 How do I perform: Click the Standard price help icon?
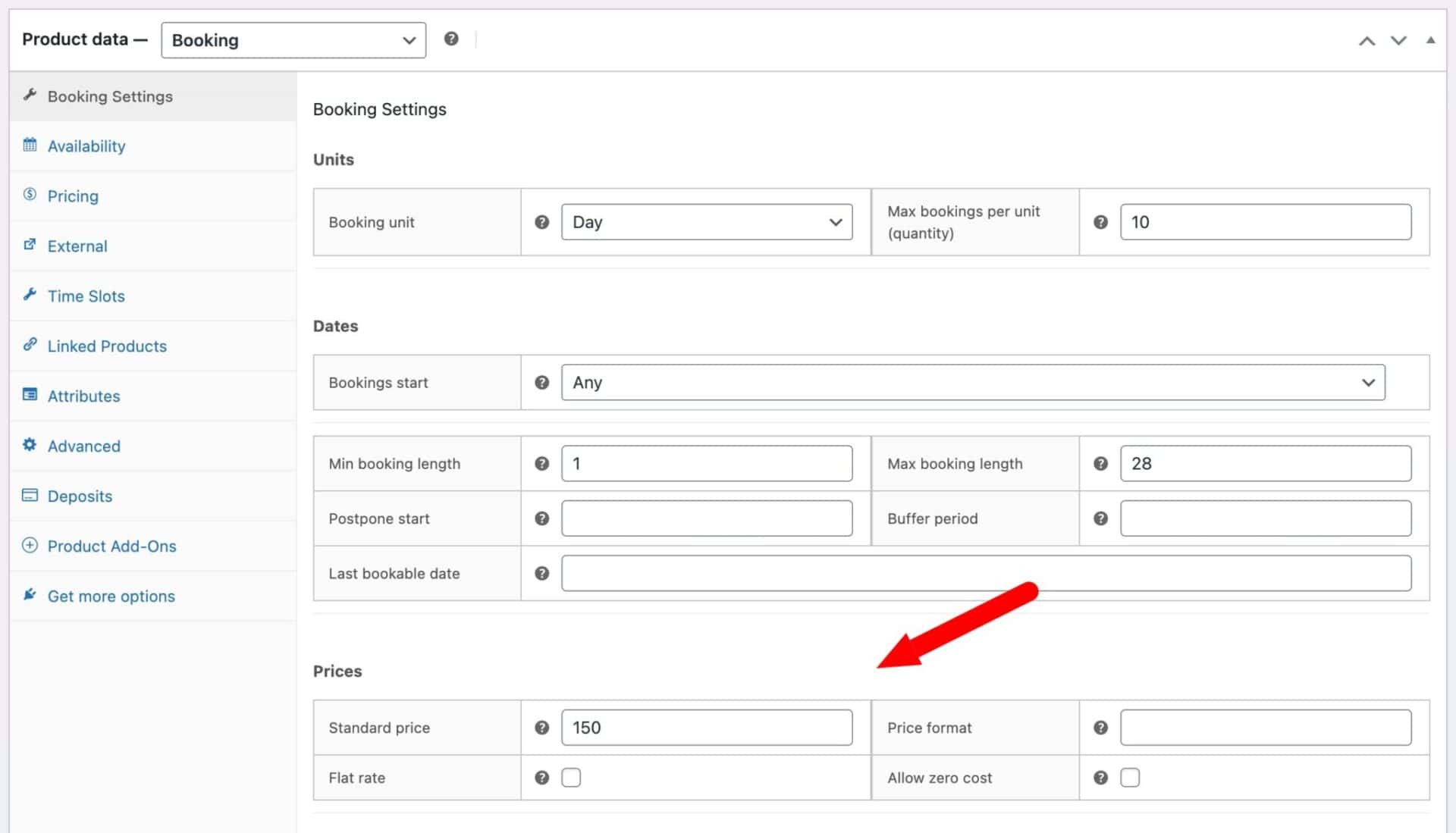541,728
